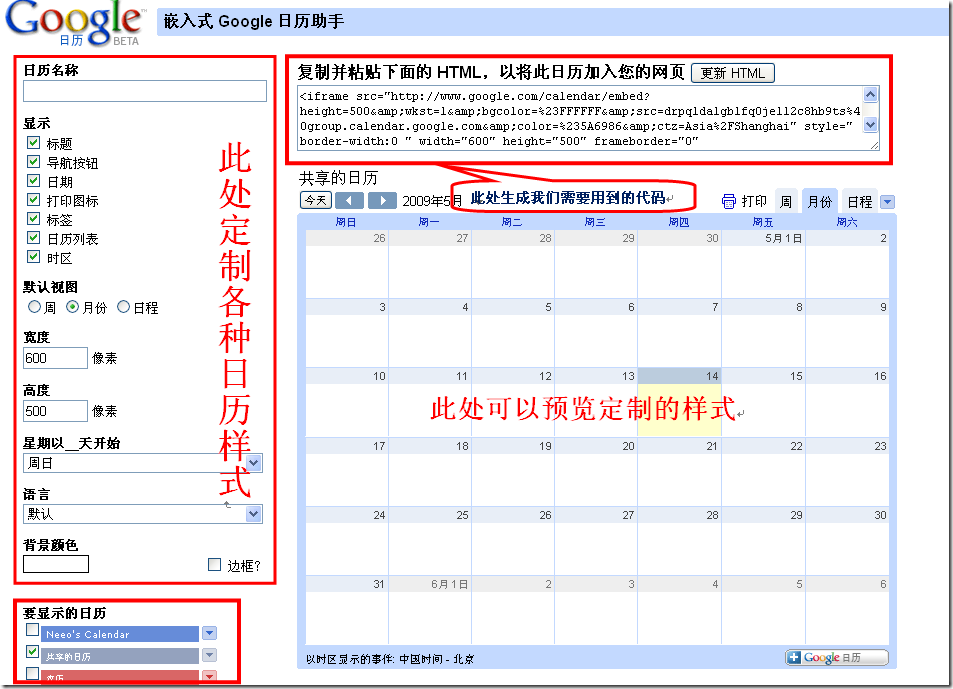Select the 日程 default view radio

(x=123, y=307)
